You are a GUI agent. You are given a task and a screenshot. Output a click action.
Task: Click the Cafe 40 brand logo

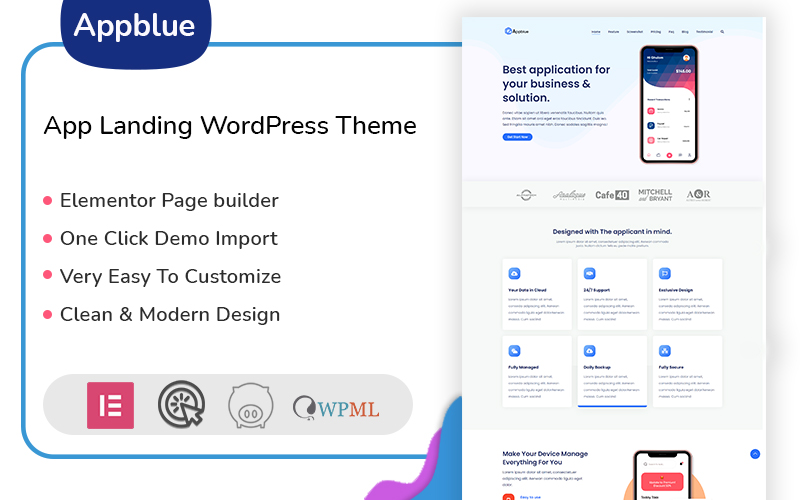[612, 195]
